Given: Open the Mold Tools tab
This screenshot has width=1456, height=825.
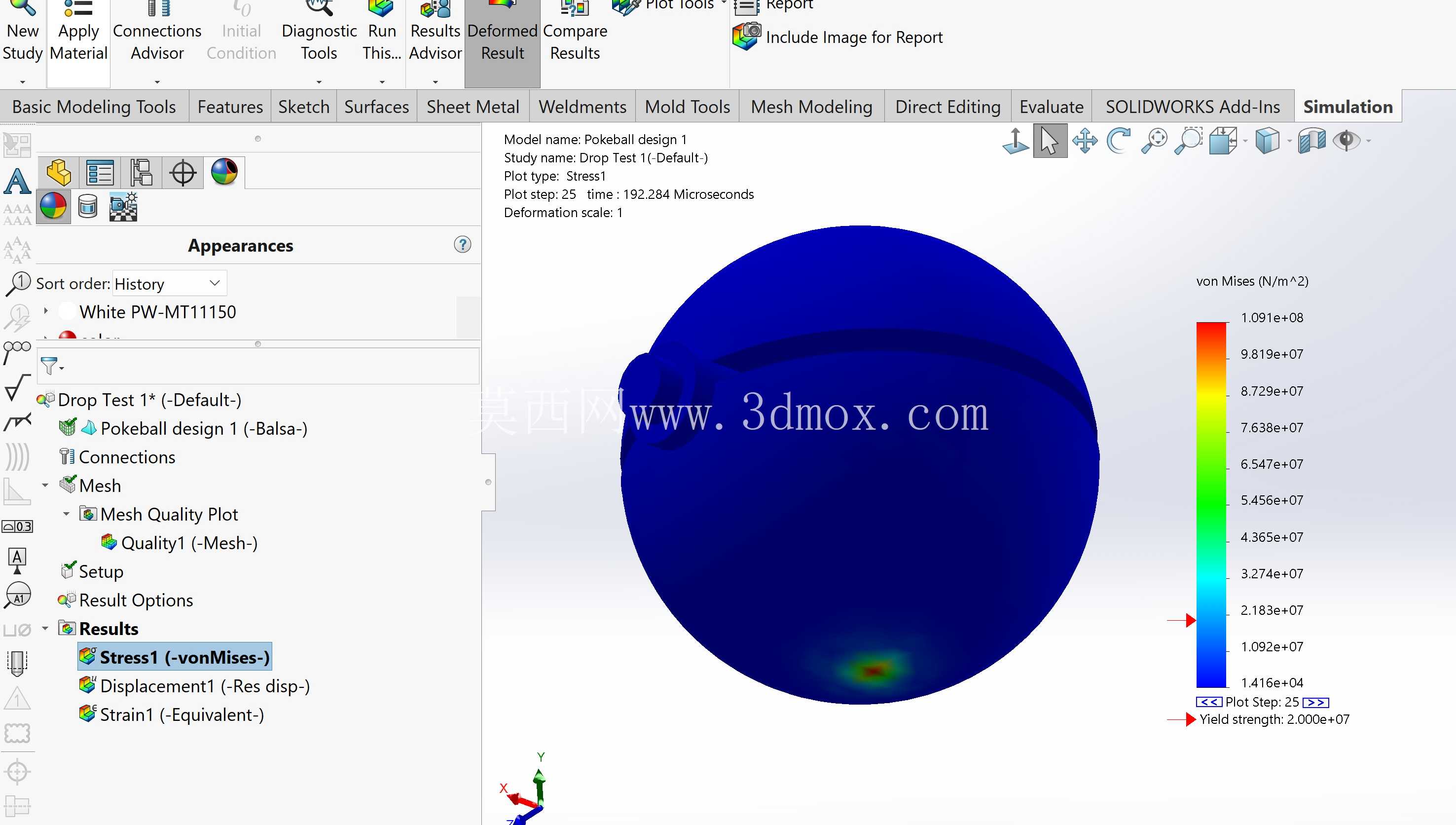Looking at the screenshot, I should (687, 107).
